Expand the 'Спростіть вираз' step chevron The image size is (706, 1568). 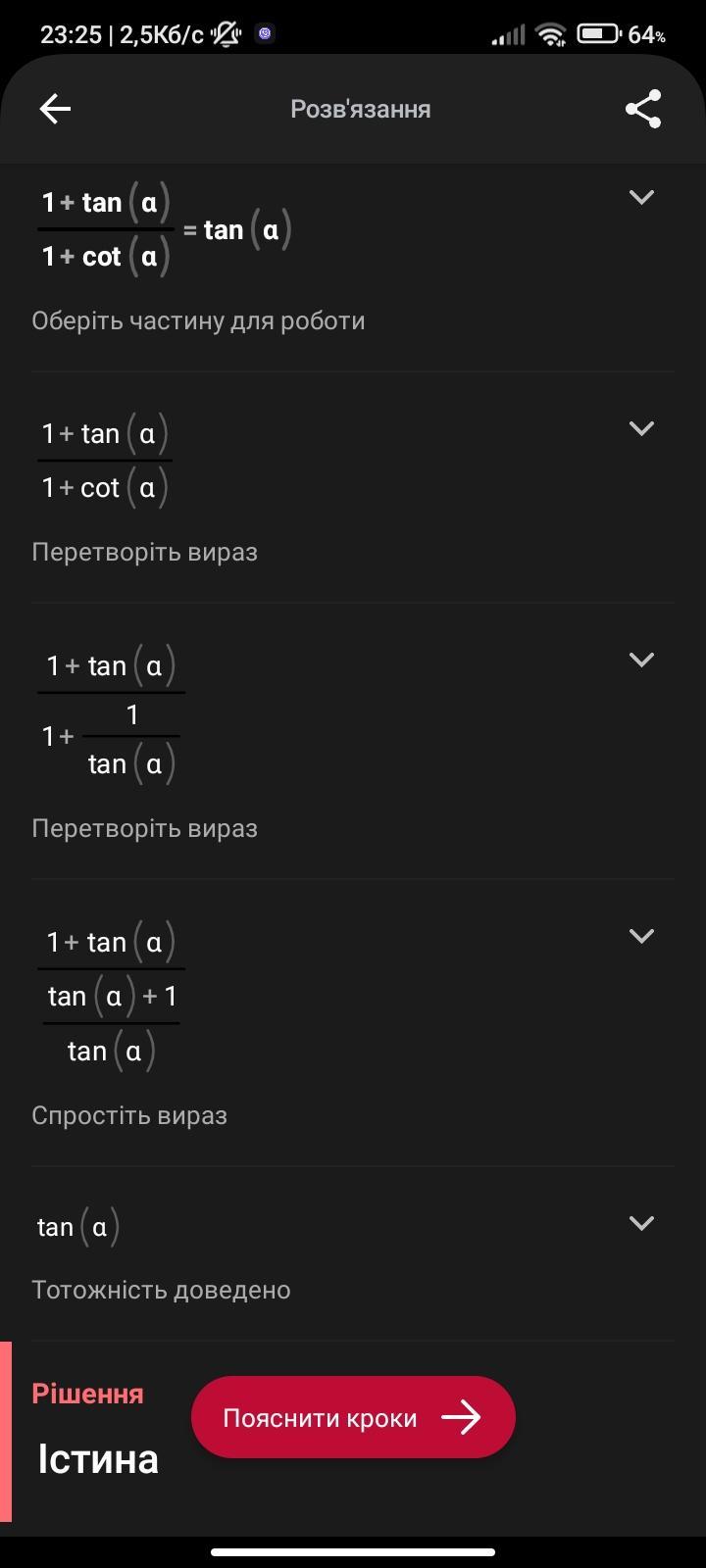pos(641,937)
